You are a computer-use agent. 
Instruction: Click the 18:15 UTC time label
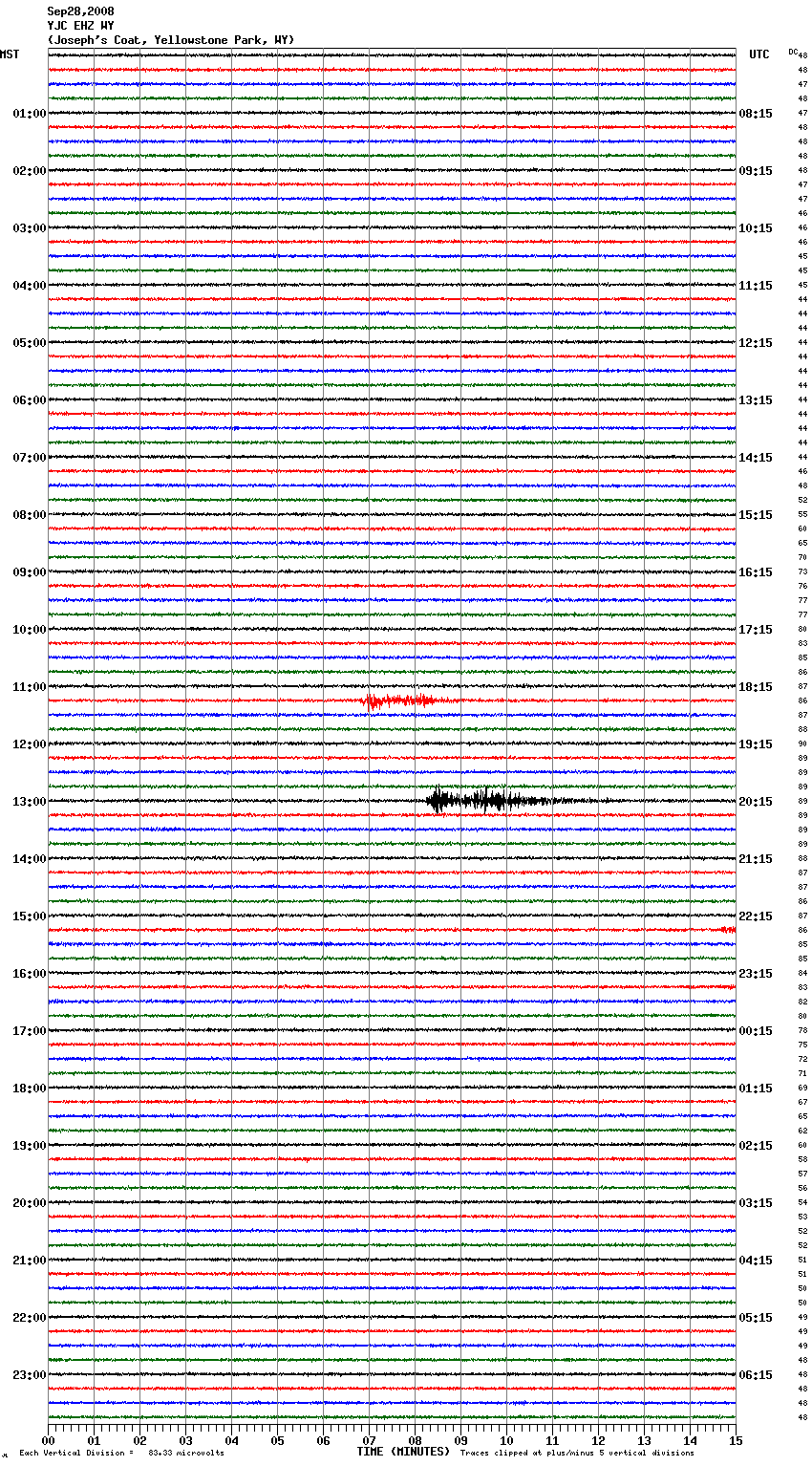pyautogui.click(x=756, y=687)
